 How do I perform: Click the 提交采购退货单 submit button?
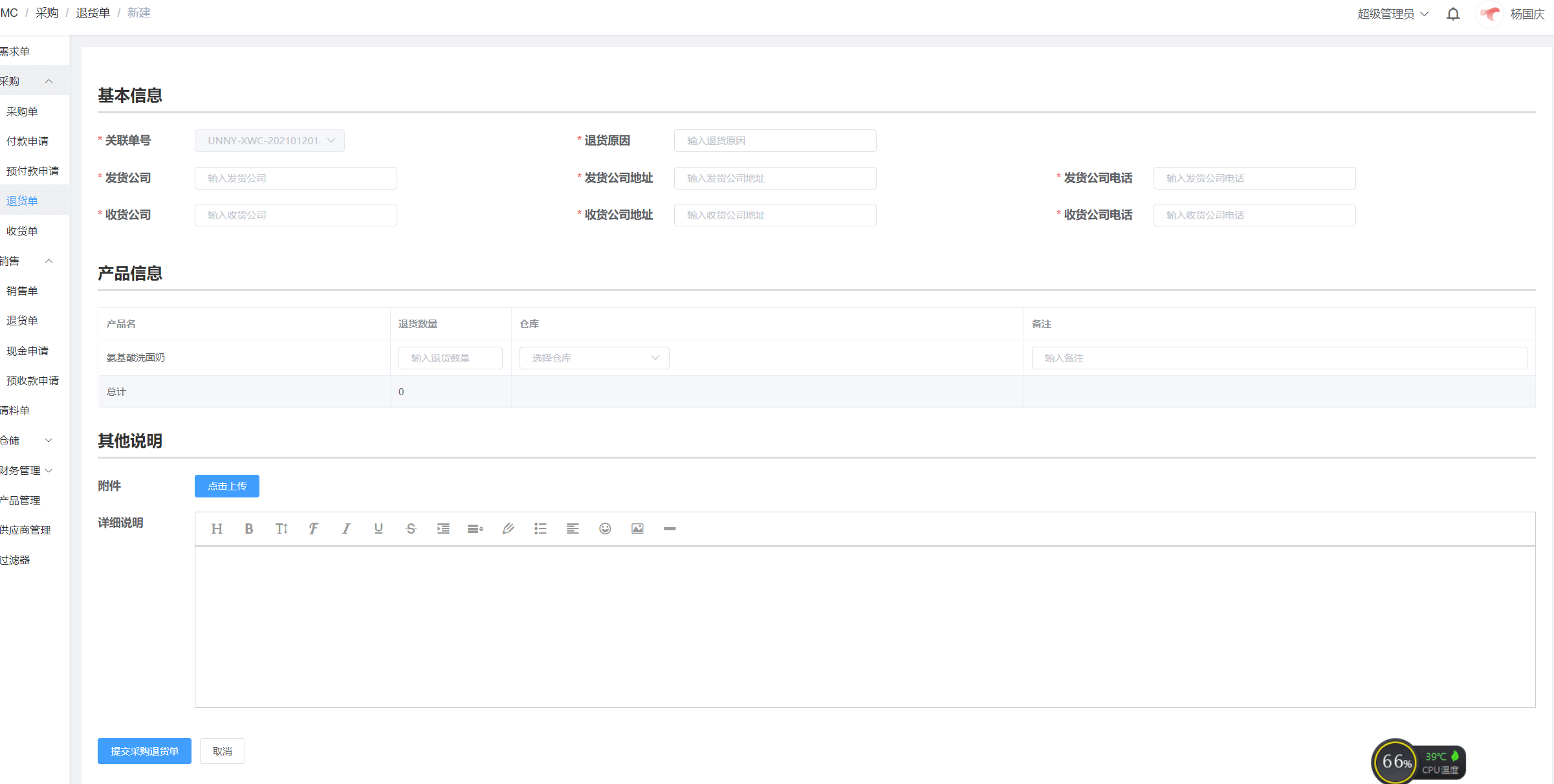point(144,751)
